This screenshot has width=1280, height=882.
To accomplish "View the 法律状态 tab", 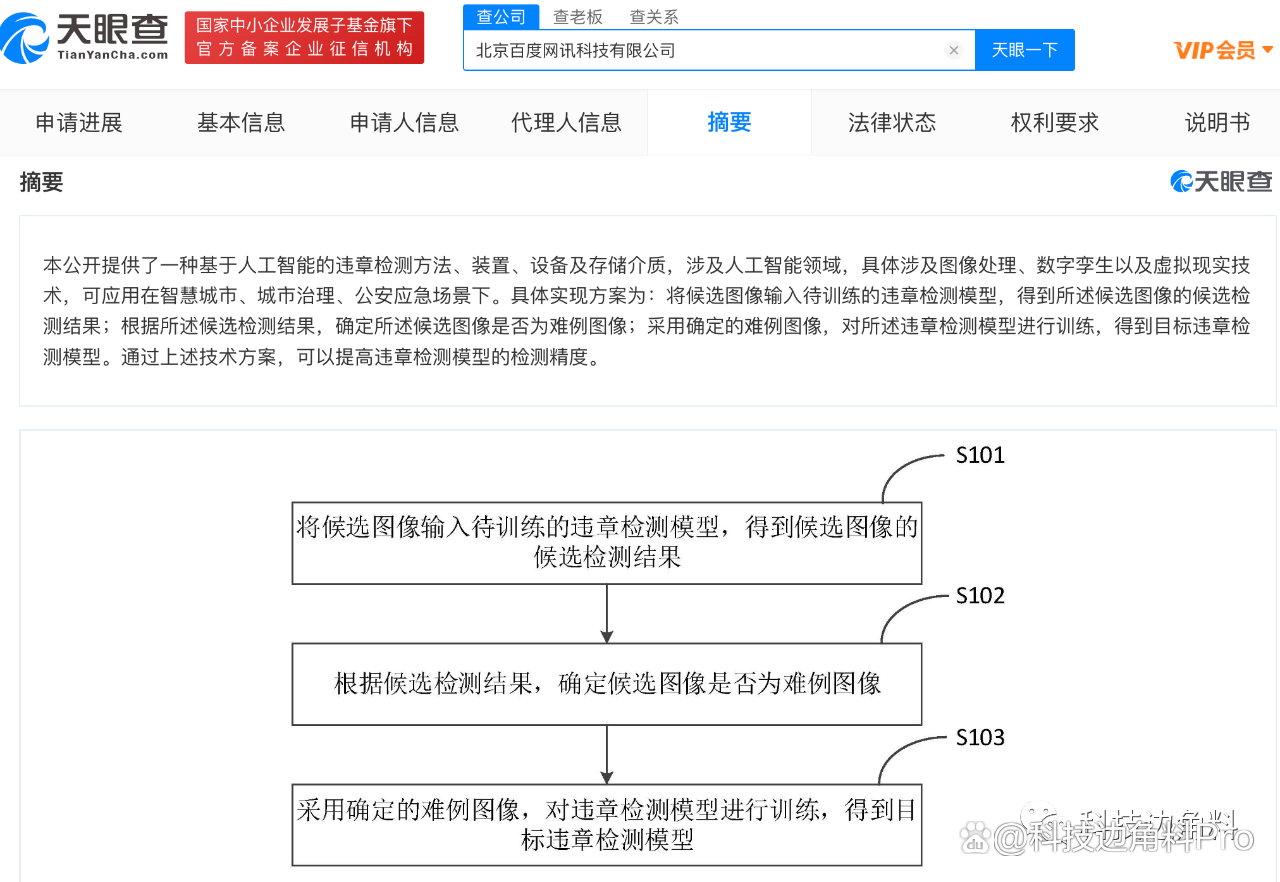I will pyautogui.click(x=892, y=123).
